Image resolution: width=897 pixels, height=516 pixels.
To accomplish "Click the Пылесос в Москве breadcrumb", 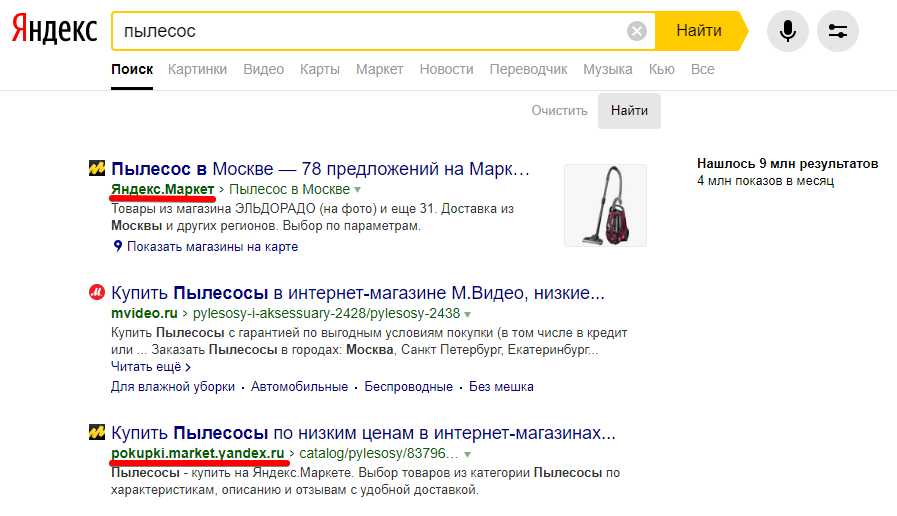I will click(289, 189).
